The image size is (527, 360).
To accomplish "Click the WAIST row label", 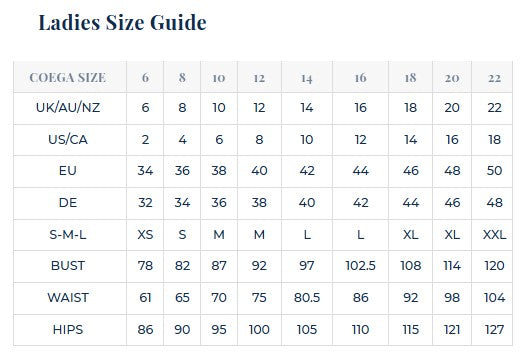I will click(x=68, y=297).
